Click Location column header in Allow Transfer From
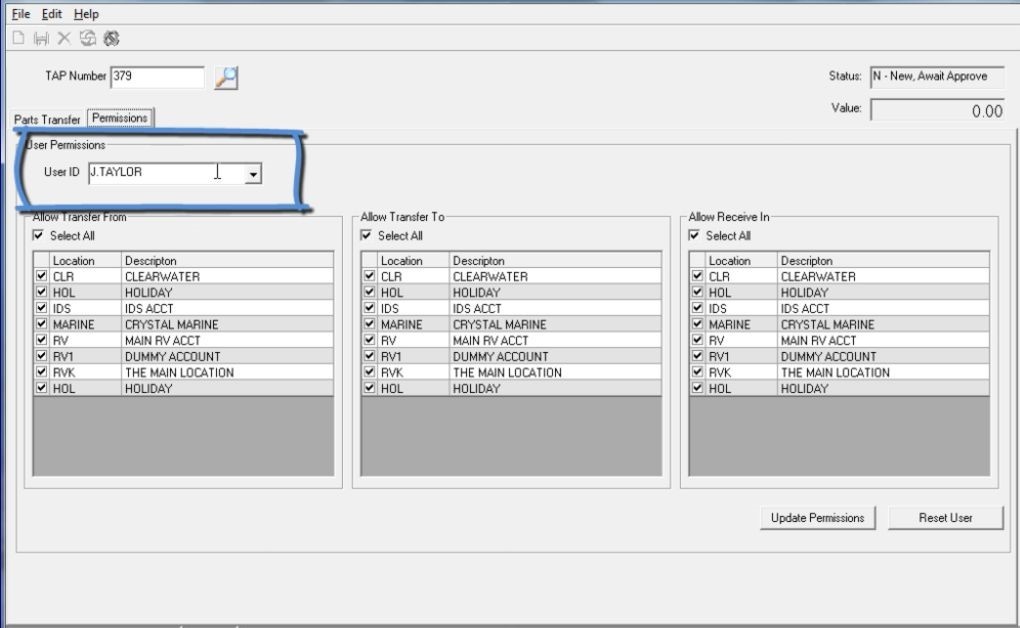This screenshot has width=1020, height=628. tap(85, 260)
